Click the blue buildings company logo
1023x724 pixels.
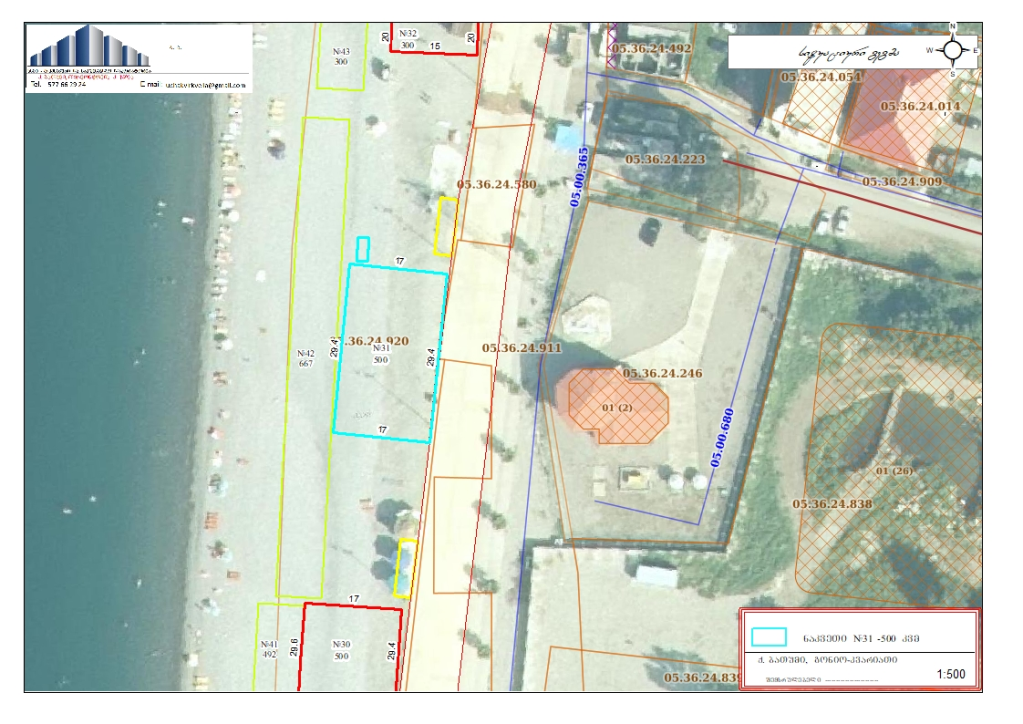pos(90,46)
